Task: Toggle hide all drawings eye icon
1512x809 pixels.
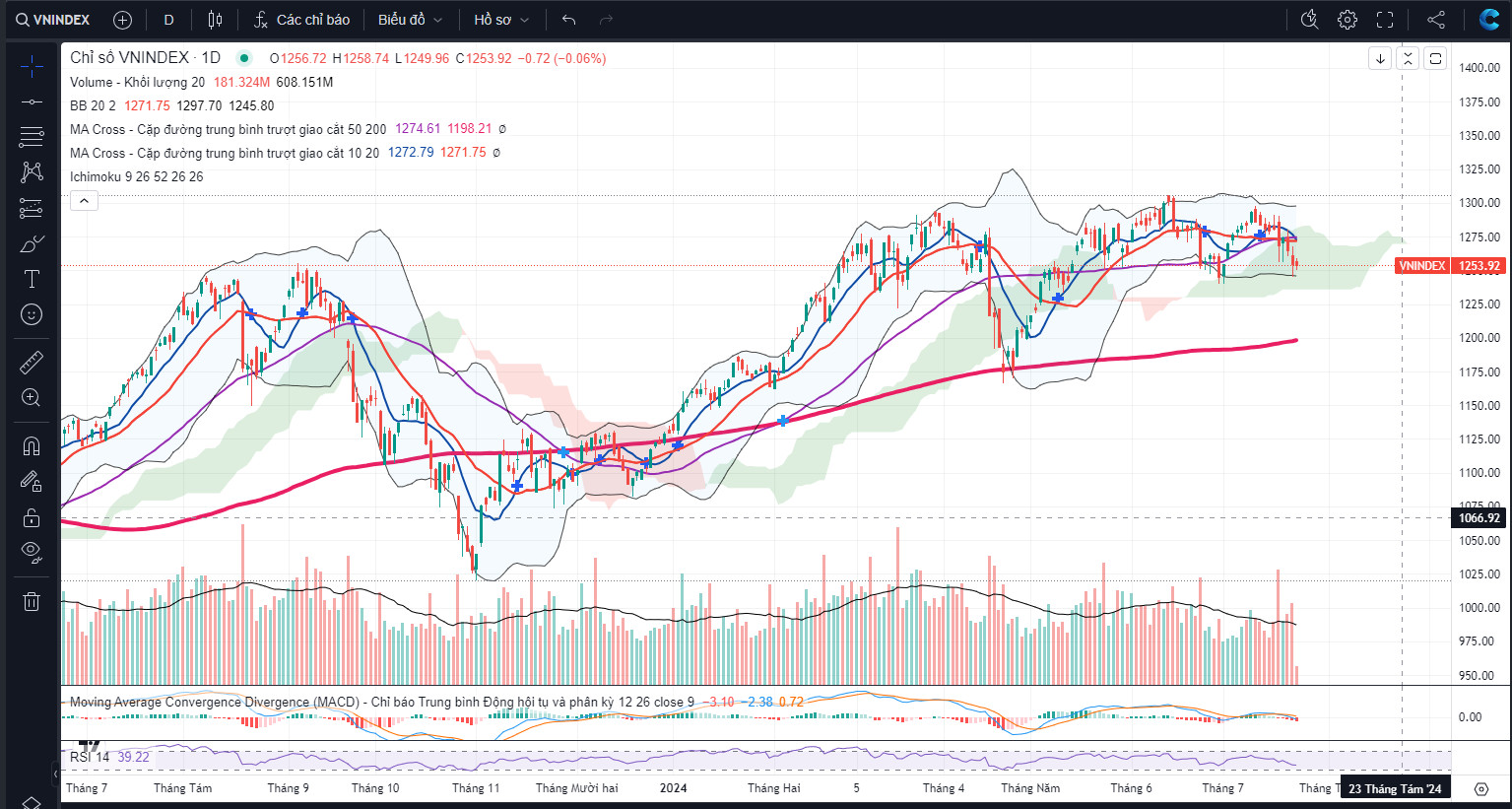Action: (32, 553)
